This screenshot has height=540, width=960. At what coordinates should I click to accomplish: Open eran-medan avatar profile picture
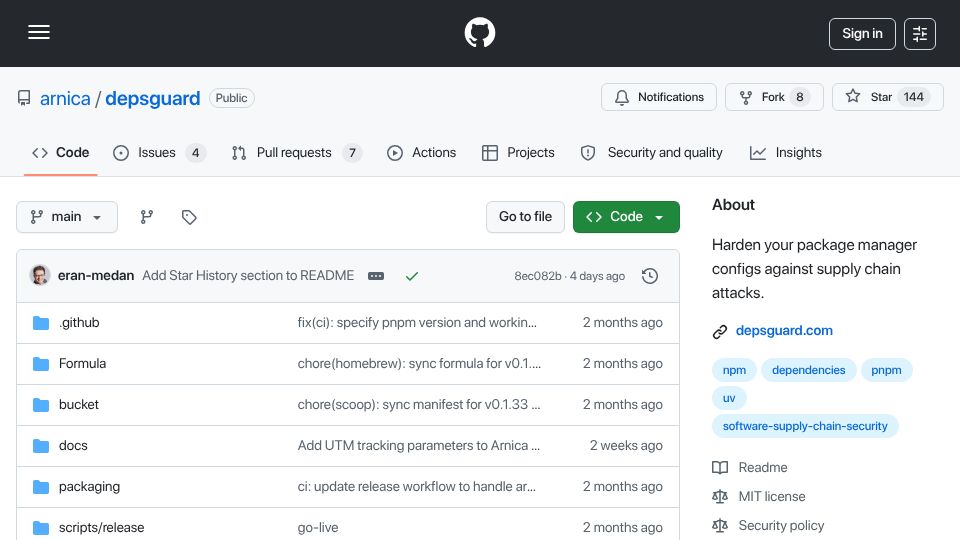[x=40, y=276]
